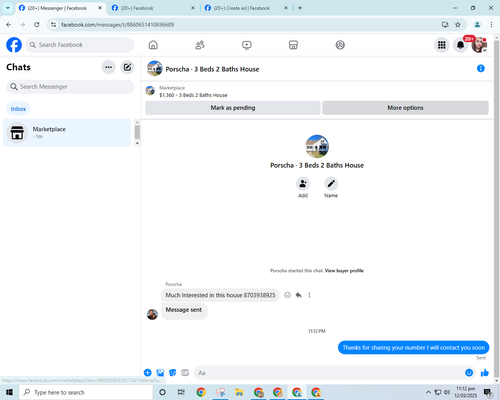
Task: Click chat list scrollbar down arrow
Action: click(137, 143)
